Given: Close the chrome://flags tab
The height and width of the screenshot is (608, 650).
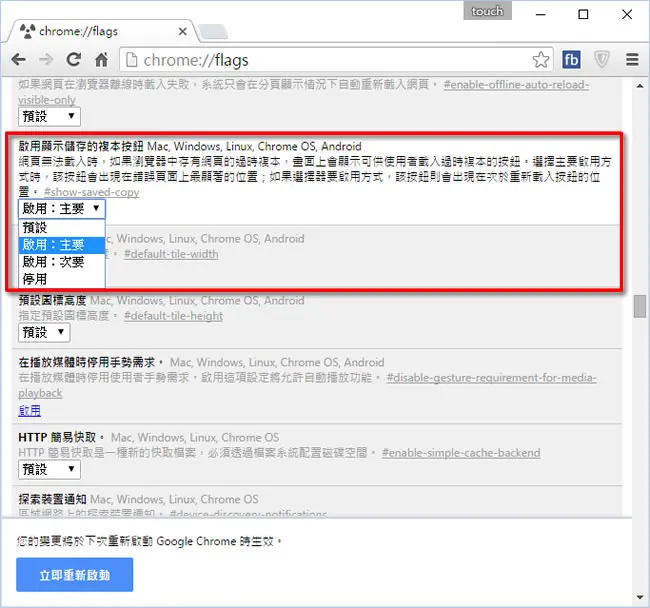Looking at the screenshot, I should 182,31.
